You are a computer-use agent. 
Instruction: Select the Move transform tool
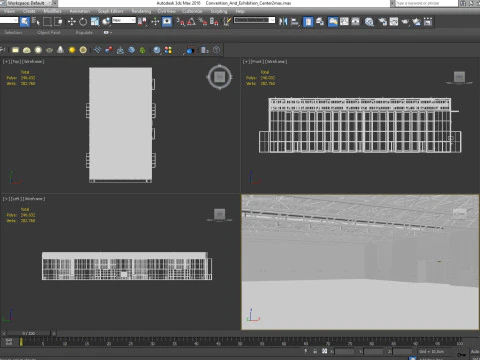click(x=72, y=22)
